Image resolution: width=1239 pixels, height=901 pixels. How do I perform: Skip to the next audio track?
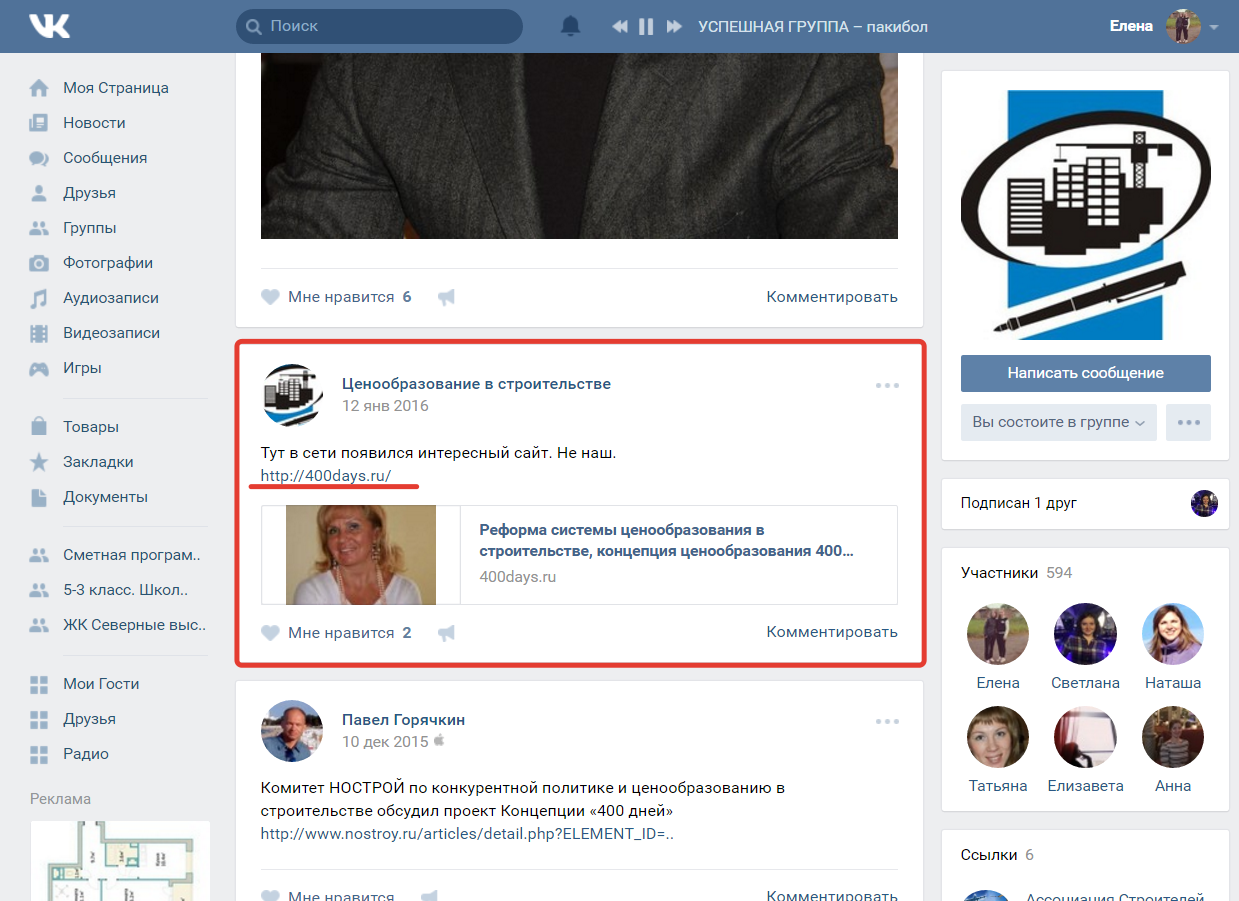point(674,27)
